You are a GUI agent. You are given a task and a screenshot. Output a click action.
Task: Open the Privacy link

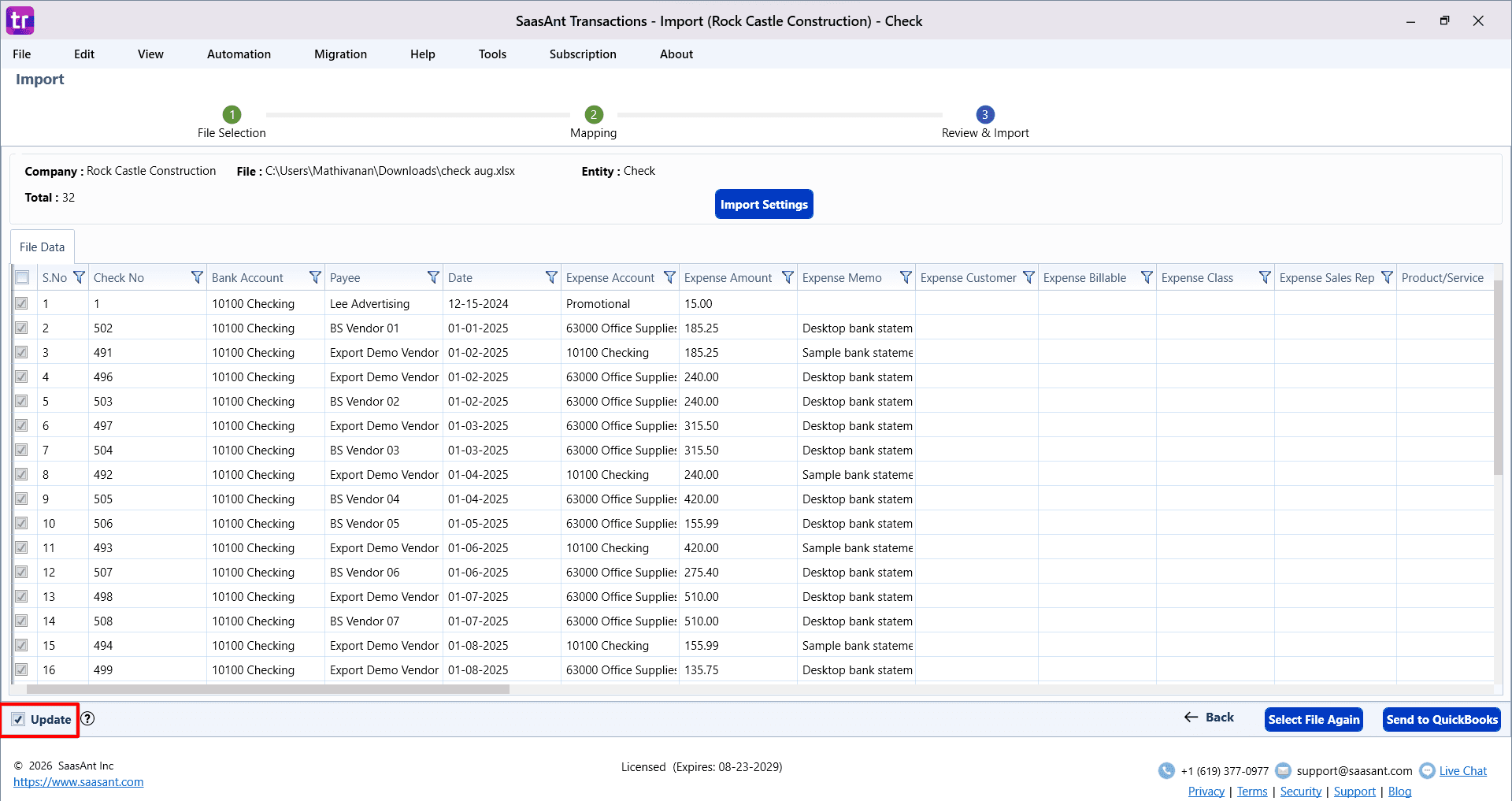point(1206,792)
